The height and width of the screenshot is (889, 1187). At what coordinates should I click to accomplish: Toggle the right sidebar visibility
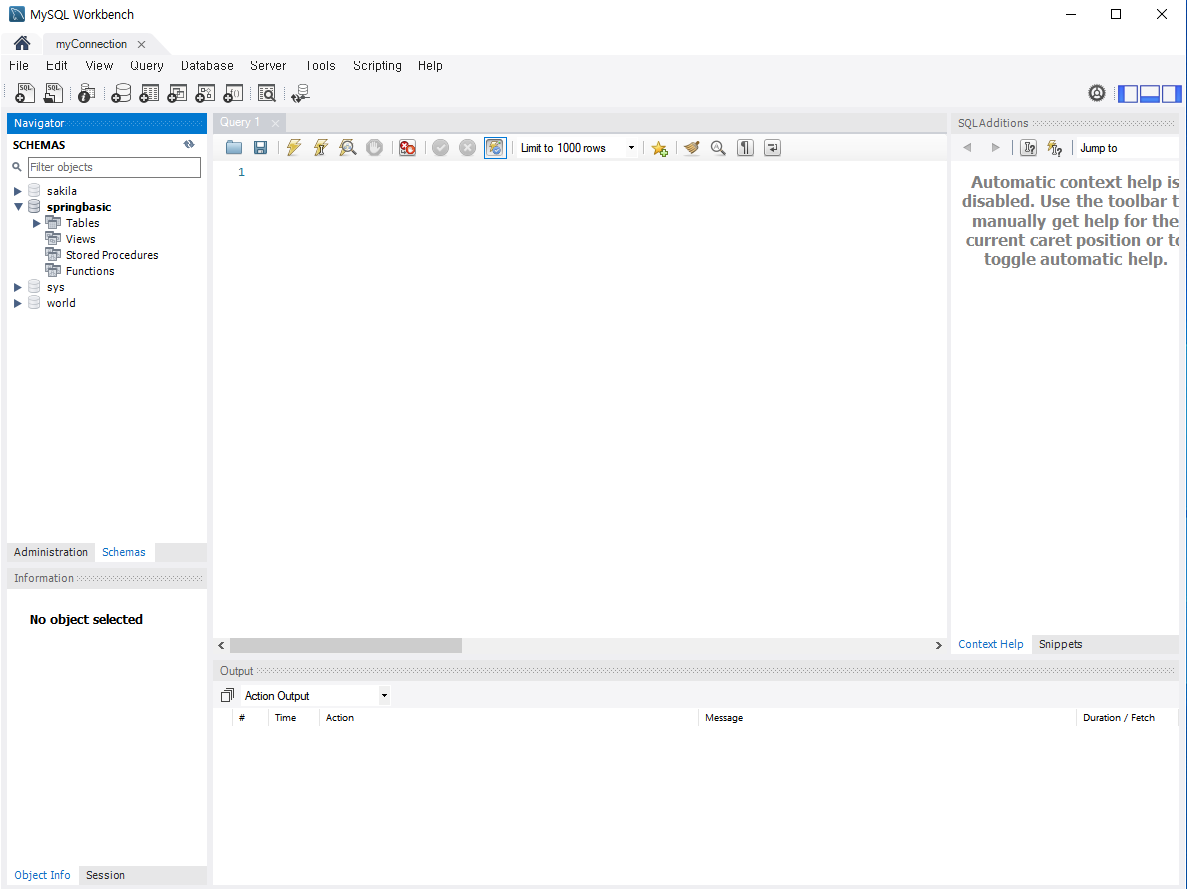[x=1171, y=93]
